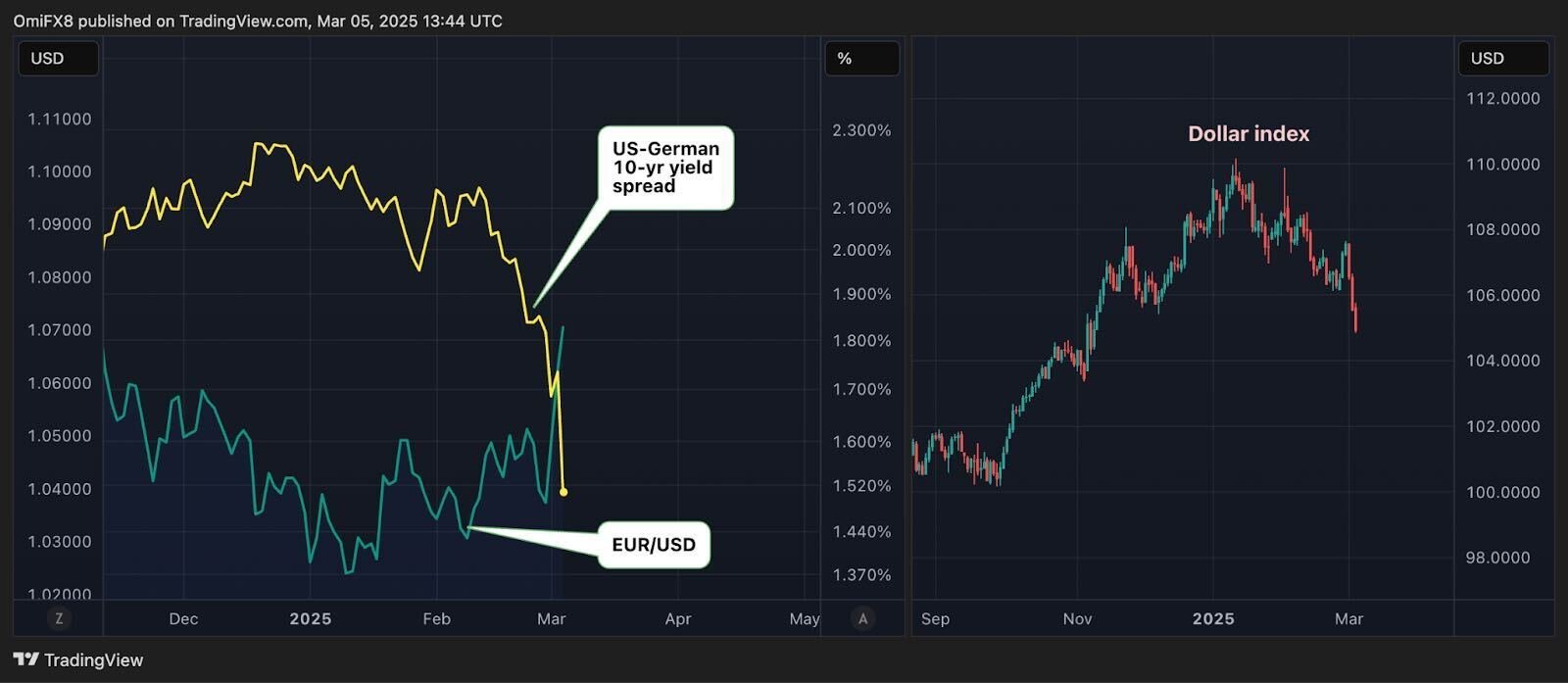Click the yellow endpoint dot on spread line

[x=563, y=492]
